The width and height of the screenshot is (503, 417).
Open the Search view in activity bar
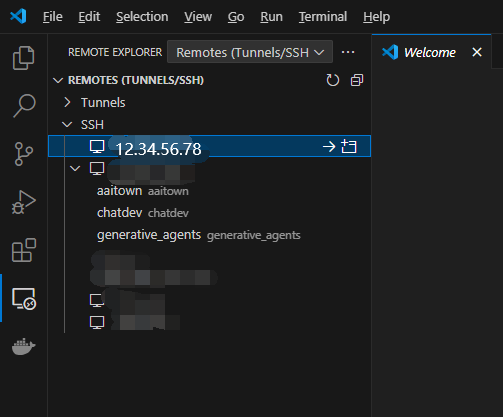[x=24, y=105]
